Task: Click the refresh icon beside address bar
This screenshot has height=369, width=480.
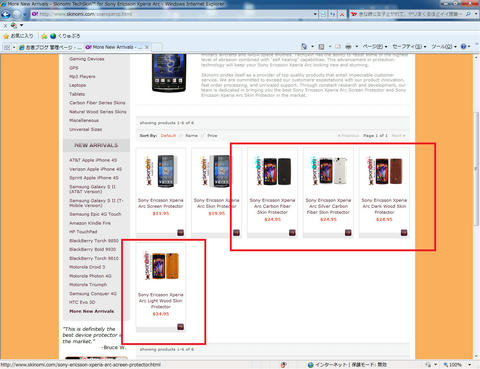Action: tap(332, 14)
